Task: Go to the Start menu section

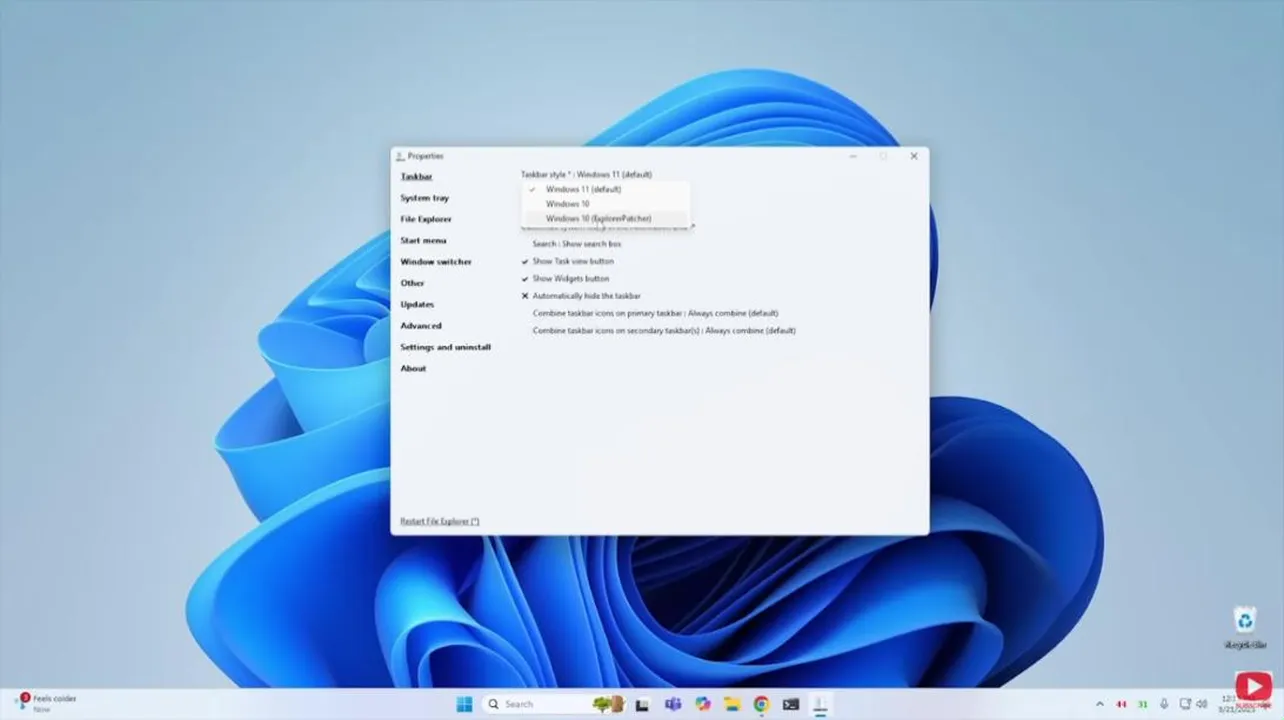Action: tap(423, 240)
